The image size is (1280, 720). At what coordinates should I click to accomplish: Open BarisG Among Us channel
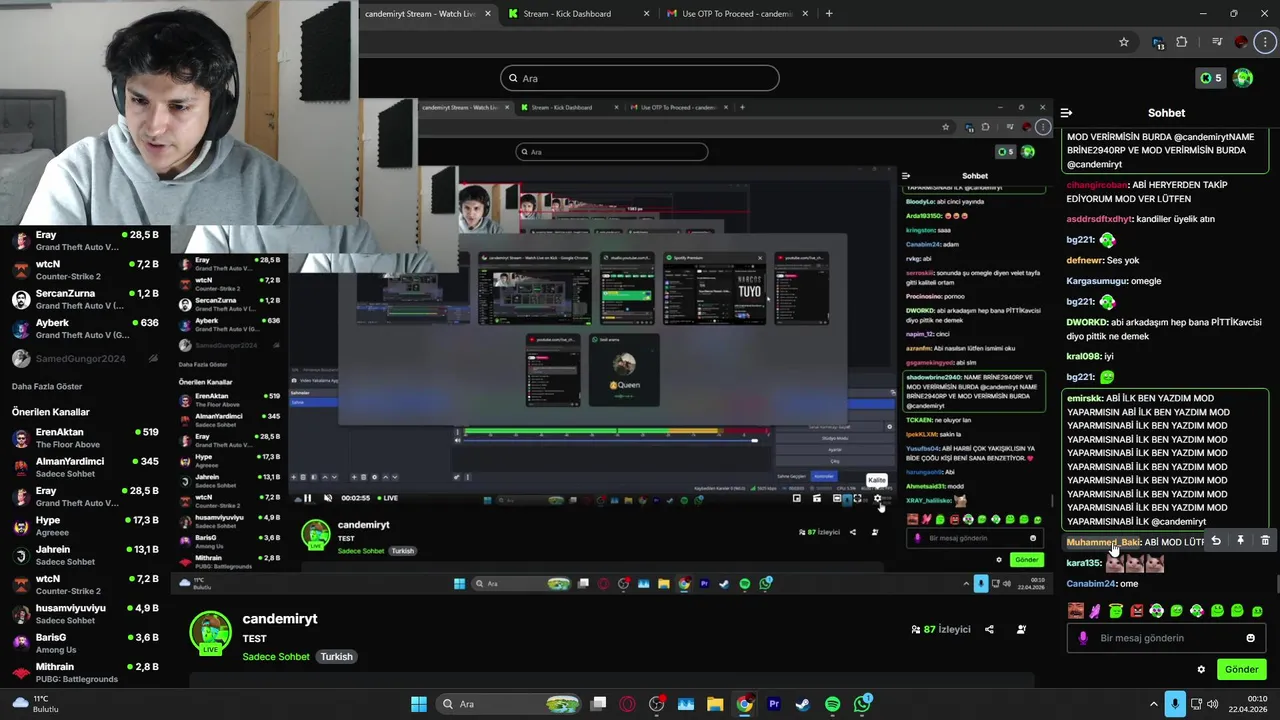[x=85, y=643]
